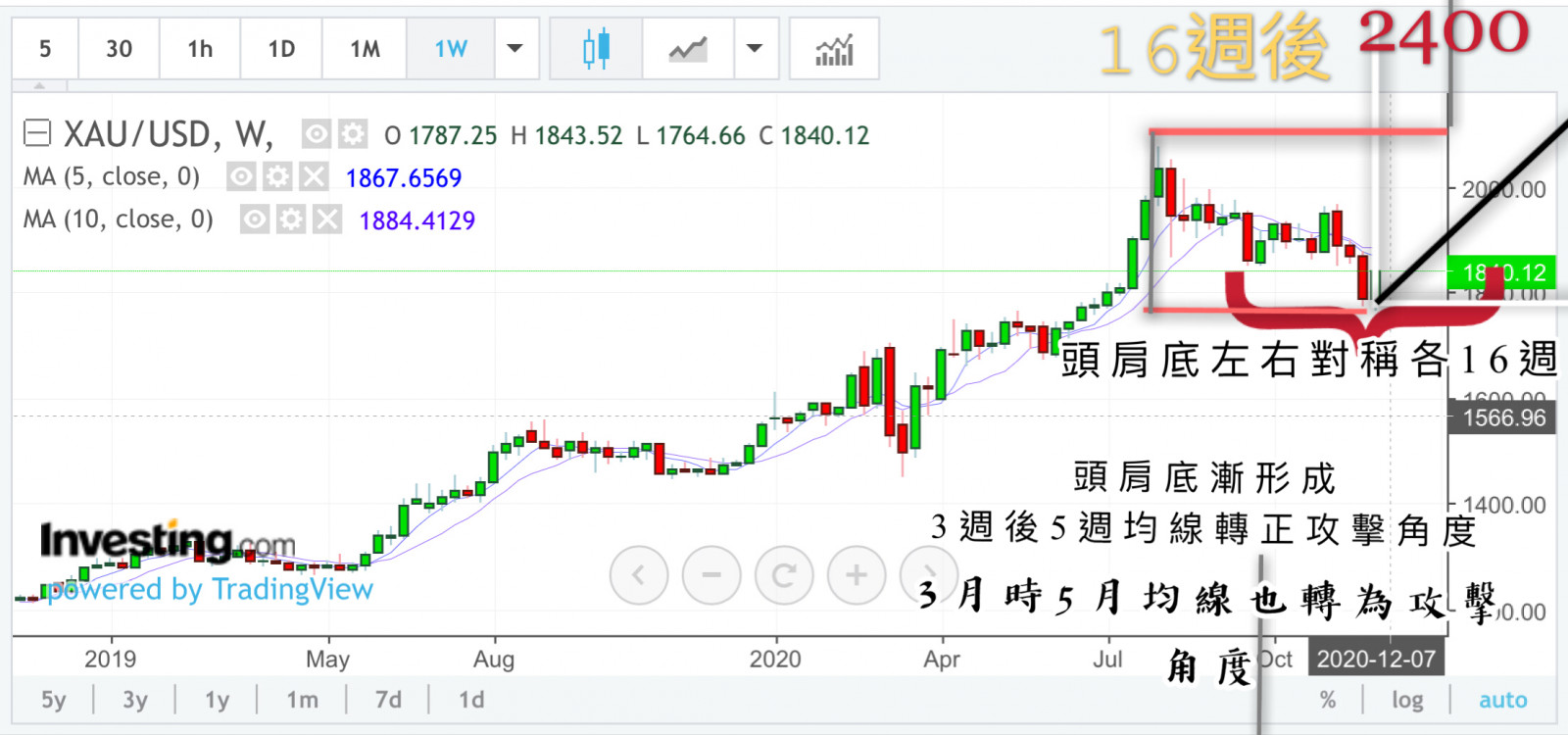Click the zoom in plus button
The height and width of the screenshot is (735, 1568).
pyautogui.click(x=857, y=575)
